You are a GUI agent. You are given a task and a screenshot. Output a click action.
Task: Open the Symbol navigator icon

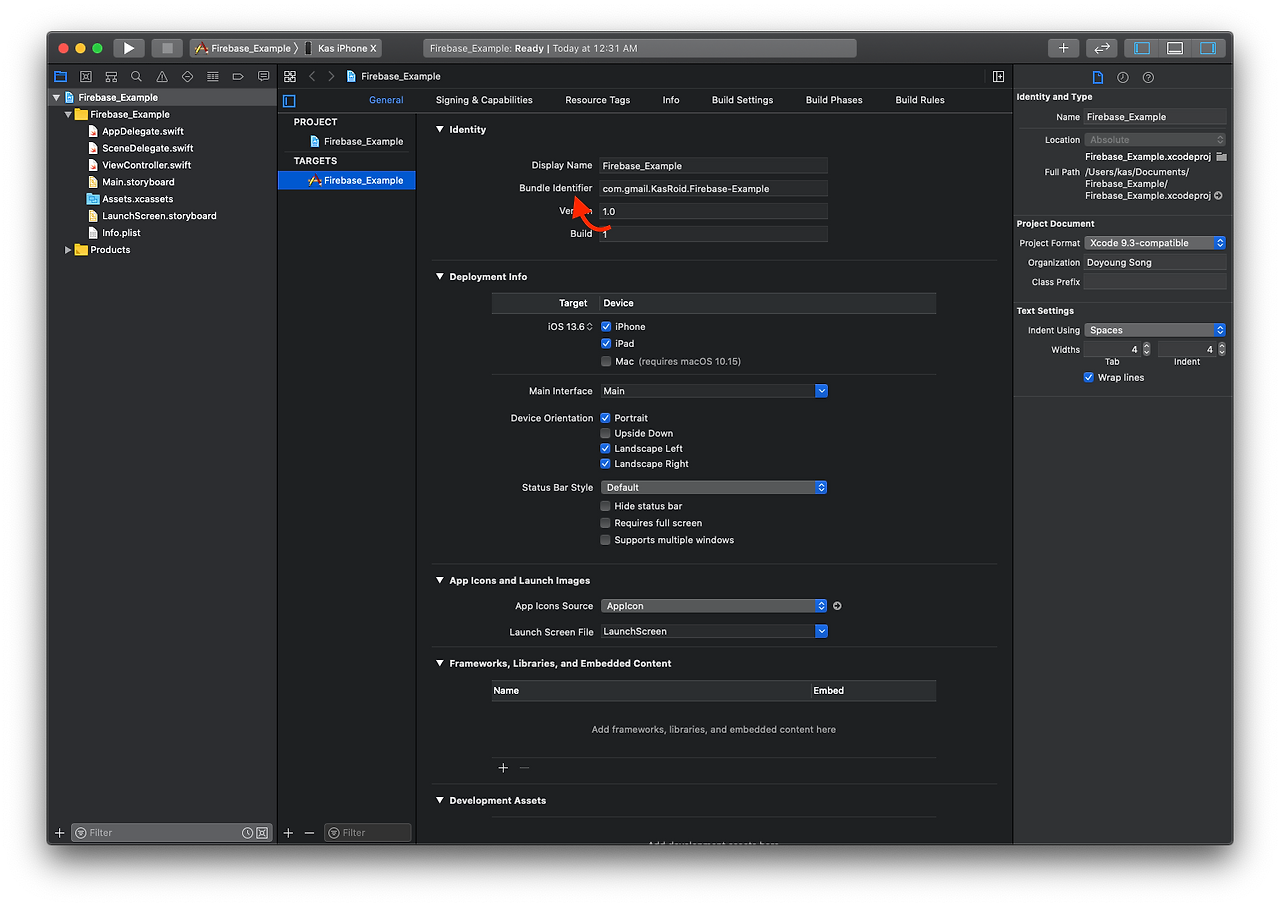click(111, 76)
